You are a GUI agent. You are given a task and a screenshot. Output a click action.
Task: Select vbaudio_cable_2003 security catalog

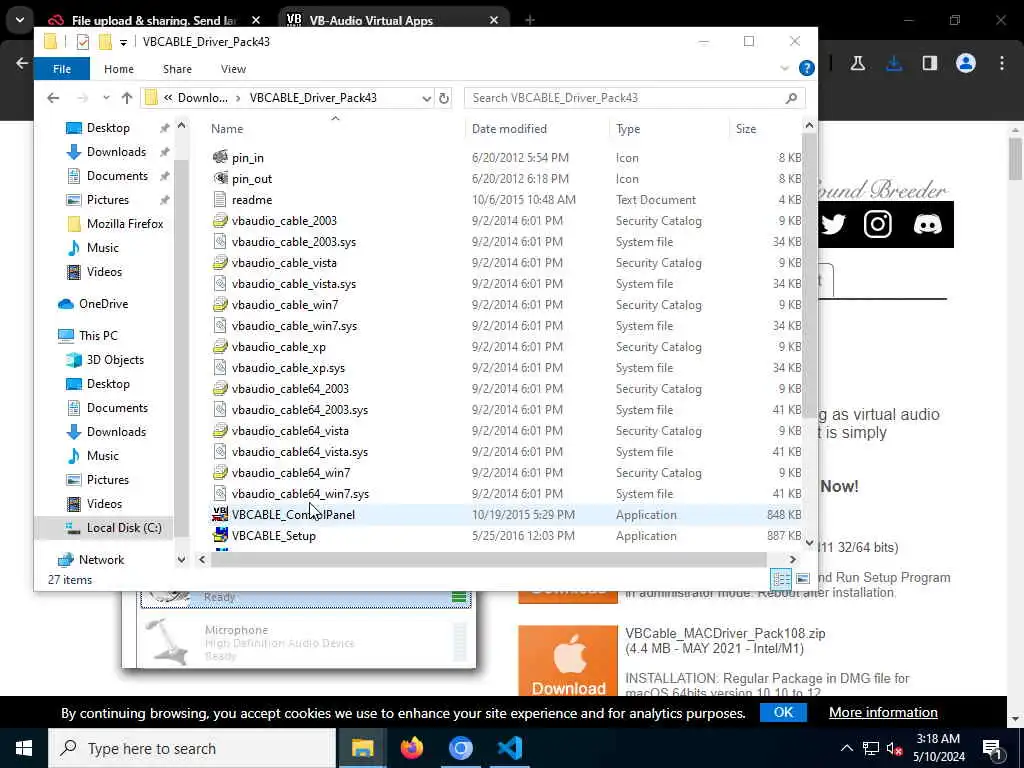284,221
